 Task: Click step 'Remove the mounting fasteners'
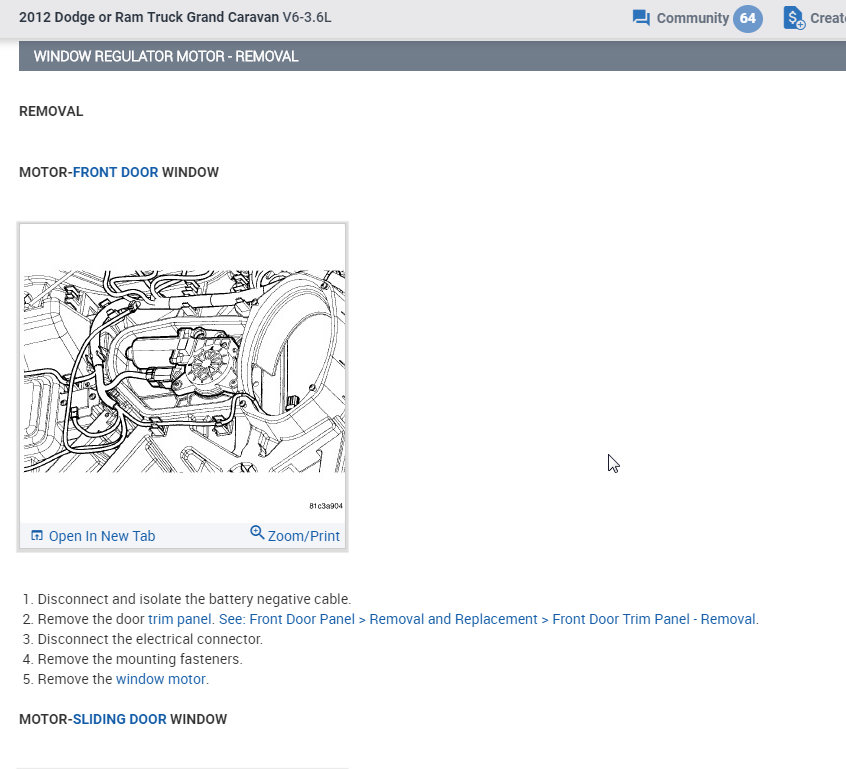(x=140, y=659)
